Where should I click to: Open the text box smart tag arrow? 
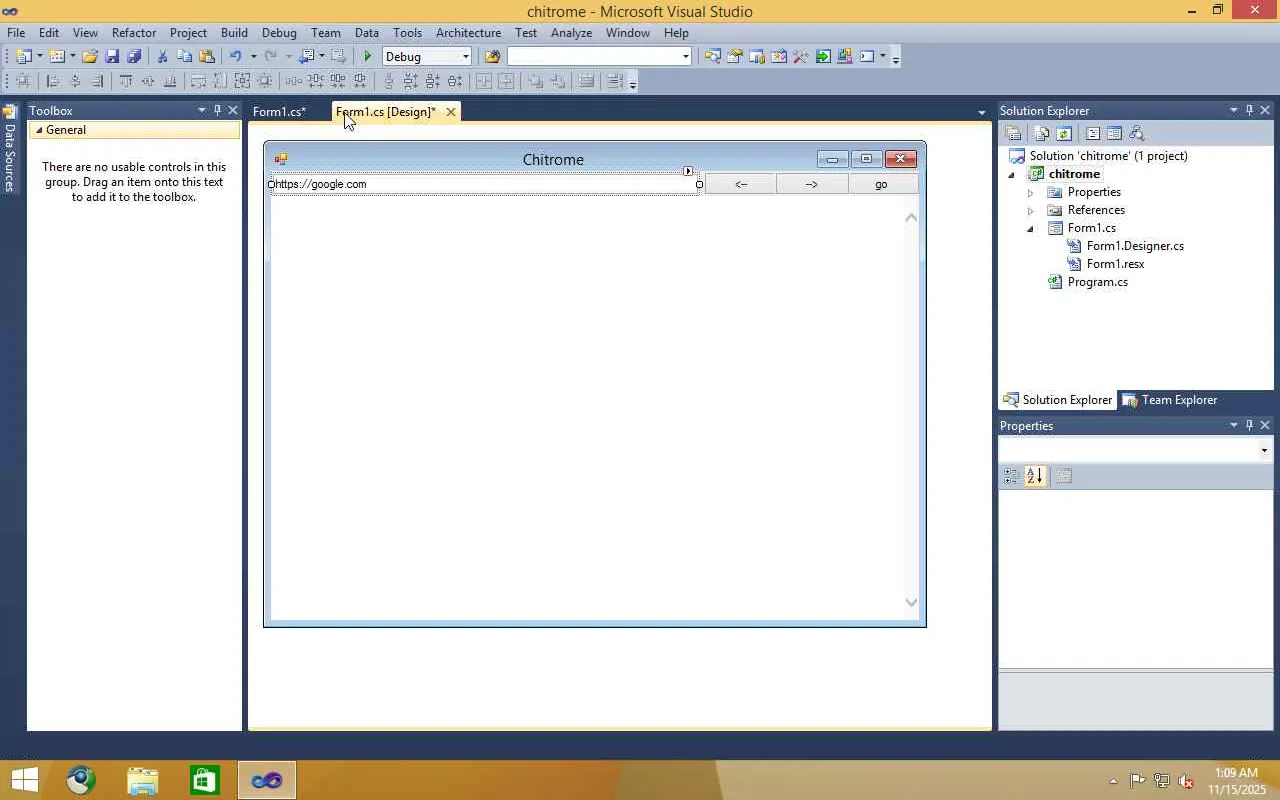688,171
